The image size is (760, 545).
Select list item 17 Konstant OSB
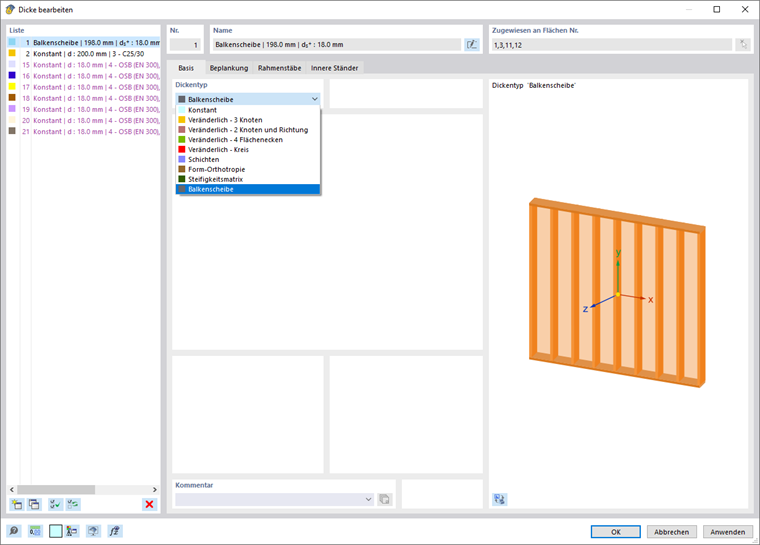pos(84,87)
